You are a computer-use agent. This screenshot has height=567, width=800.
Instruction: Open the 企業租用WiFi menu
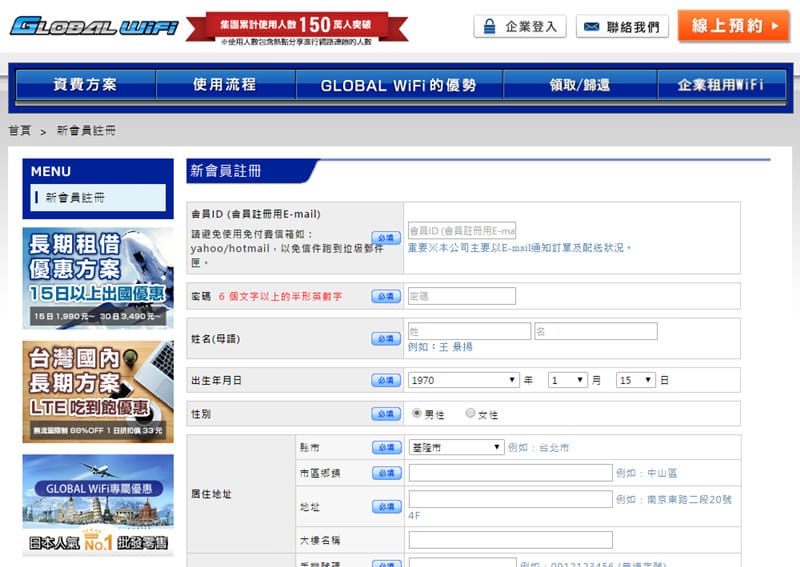(x=721, y=85)
